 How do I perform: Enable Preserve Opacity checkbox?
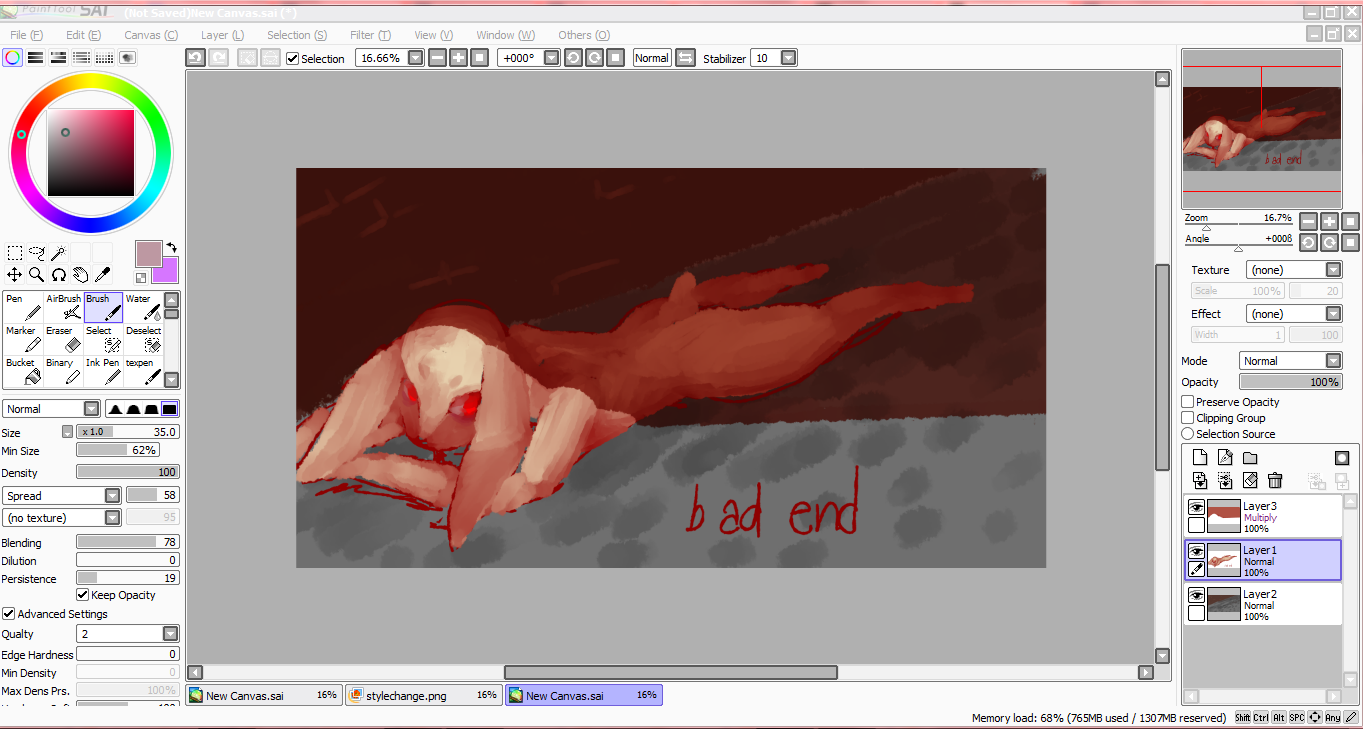[x=1188, y=402]
